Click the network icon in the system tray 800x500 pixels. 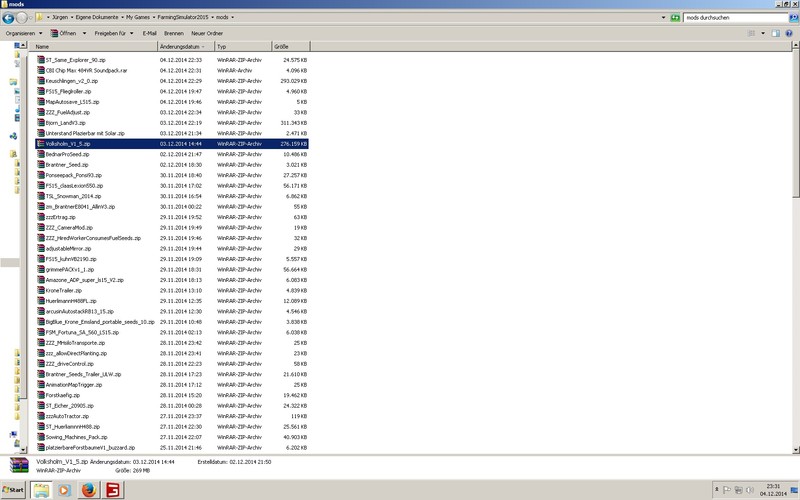(738, 490)
